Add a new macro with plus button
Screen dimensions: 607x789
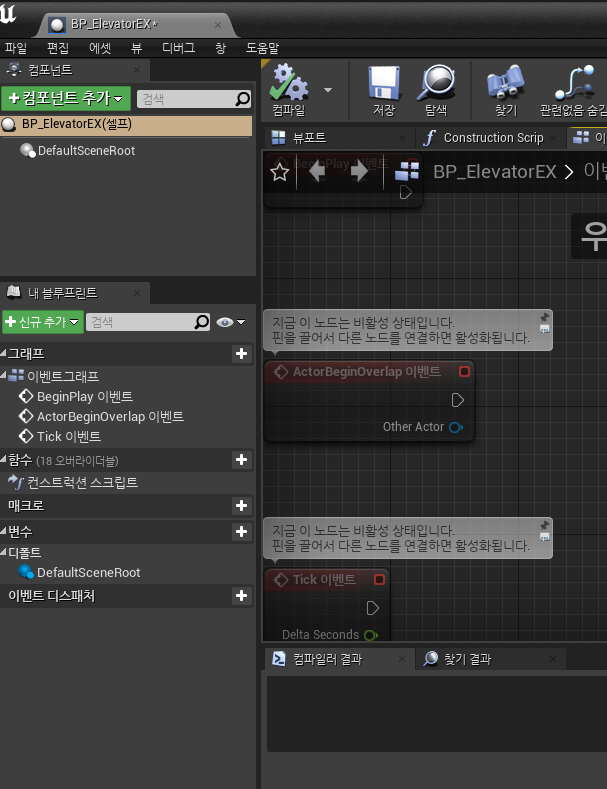pyautogui.click(x=242, y=506)
